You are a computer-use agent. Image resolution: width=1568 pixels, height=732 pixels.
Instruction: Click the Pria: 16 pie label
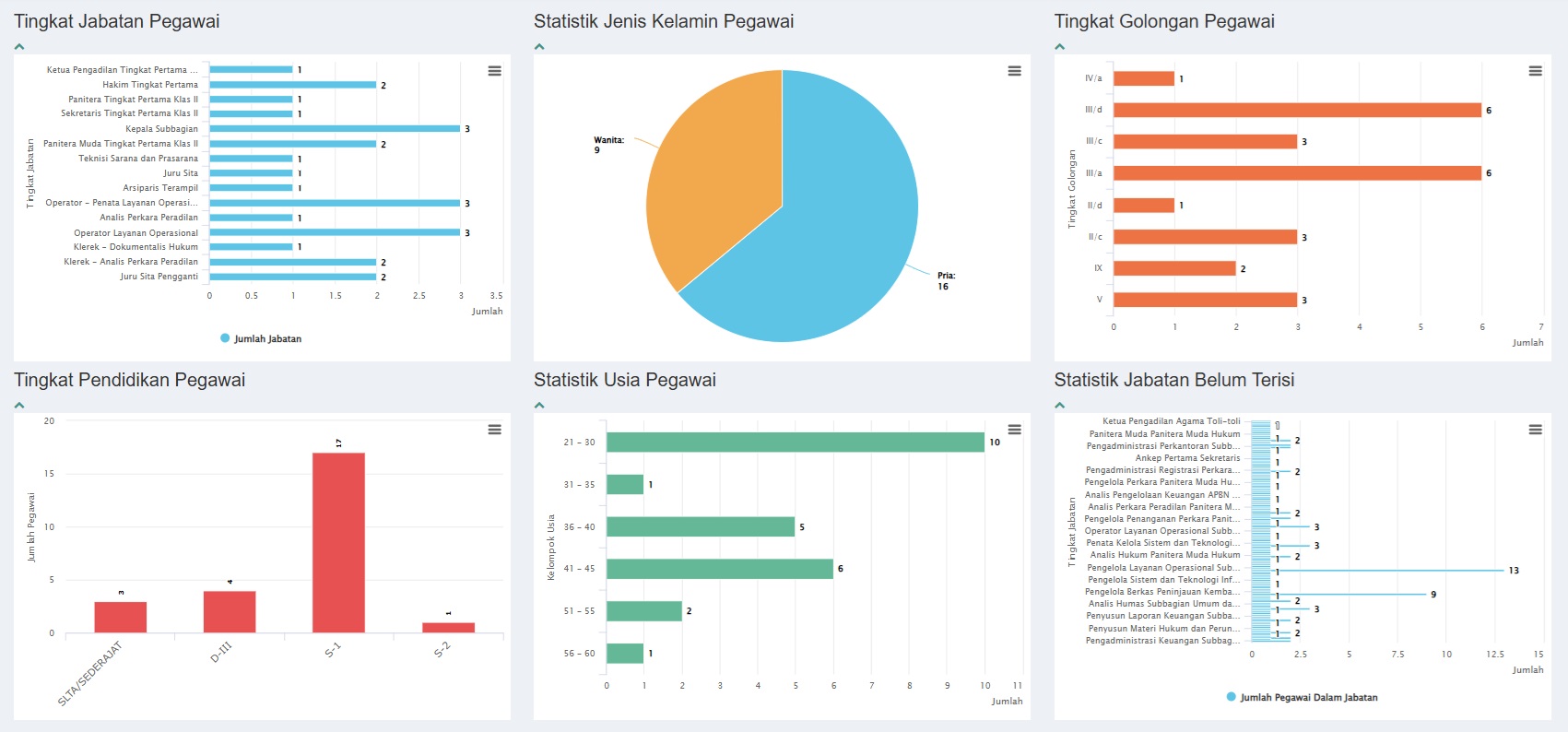coord(946,281)
